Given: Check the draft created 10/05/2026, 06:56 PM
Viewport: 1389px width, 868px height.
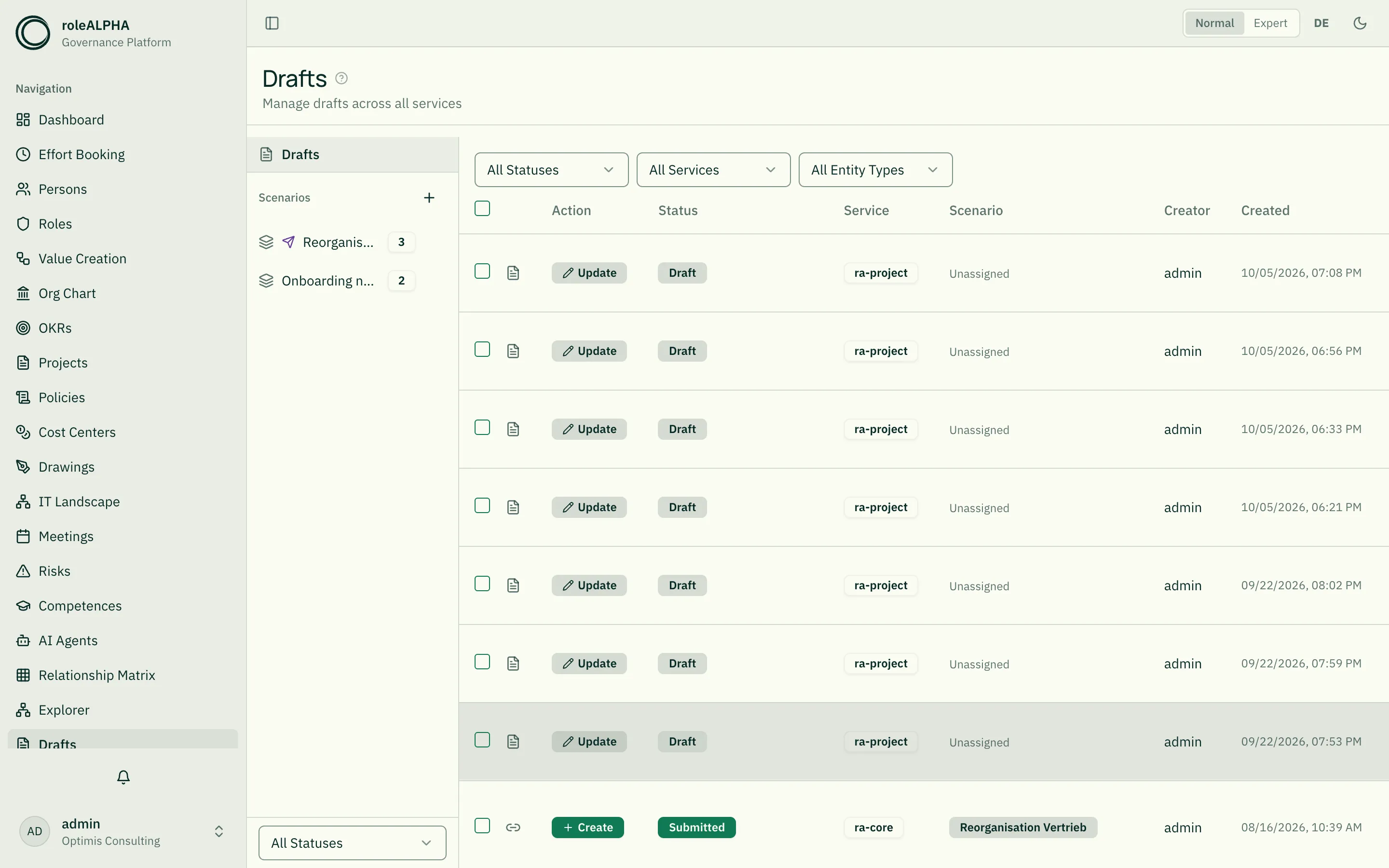Looking at the screenshot, I should [482, 349].
